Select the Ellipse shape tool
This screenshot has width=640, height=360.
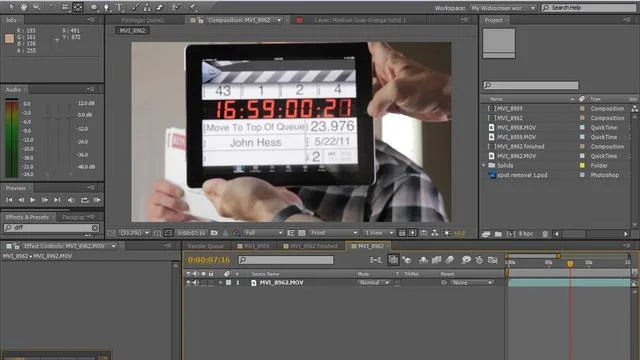click(94, 7)
